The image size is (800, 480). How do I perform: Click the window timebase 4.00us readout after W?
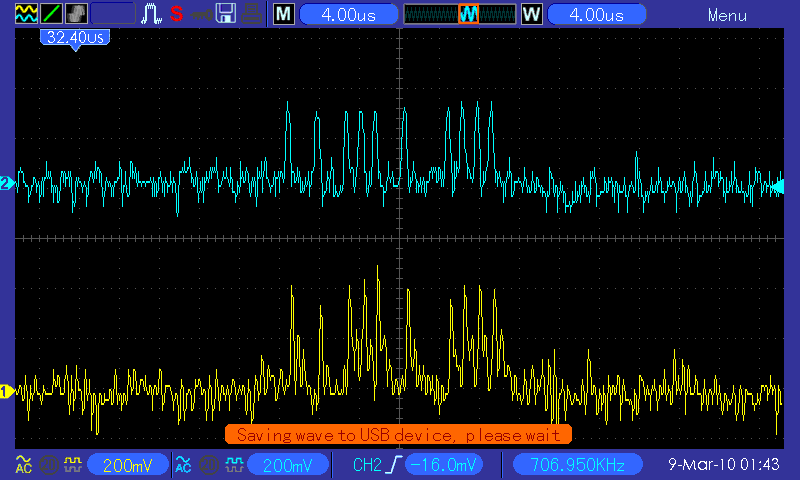pyautogui.click(x=596, y=14)
